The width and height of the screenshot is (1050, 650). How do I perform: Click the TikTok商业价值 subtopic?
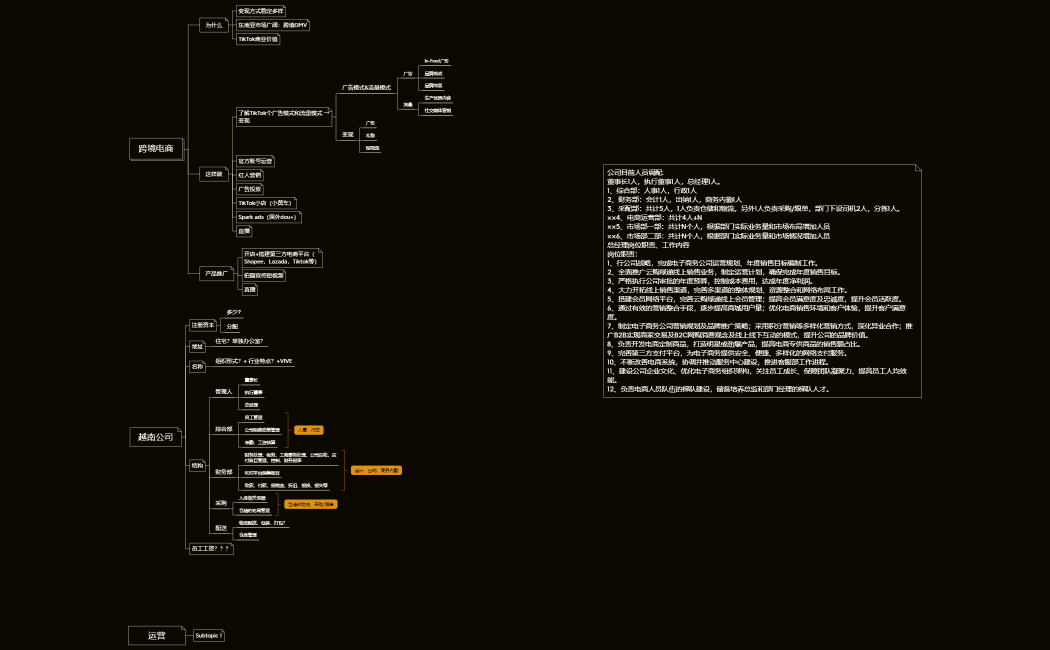pyautogui.click(x=257, y=39)
